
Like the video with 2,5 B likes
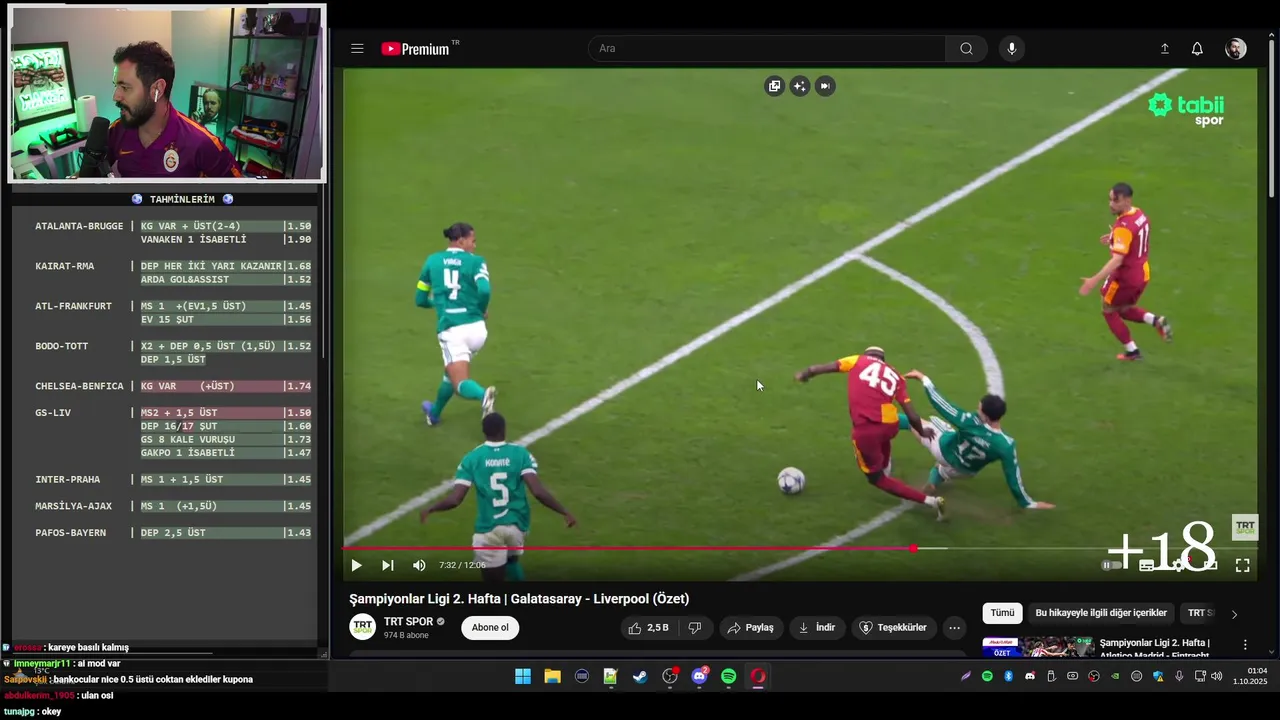click(x=648, y=628)
